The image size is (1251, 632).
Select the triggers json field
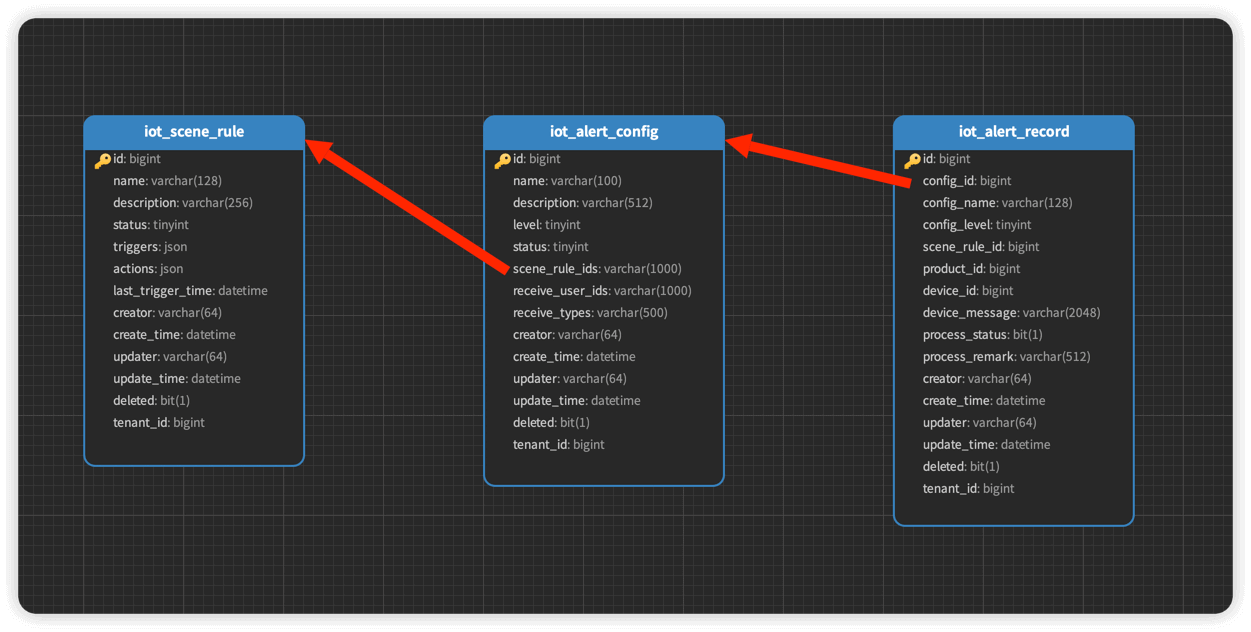pyautogui.click(x=150, y=247)
